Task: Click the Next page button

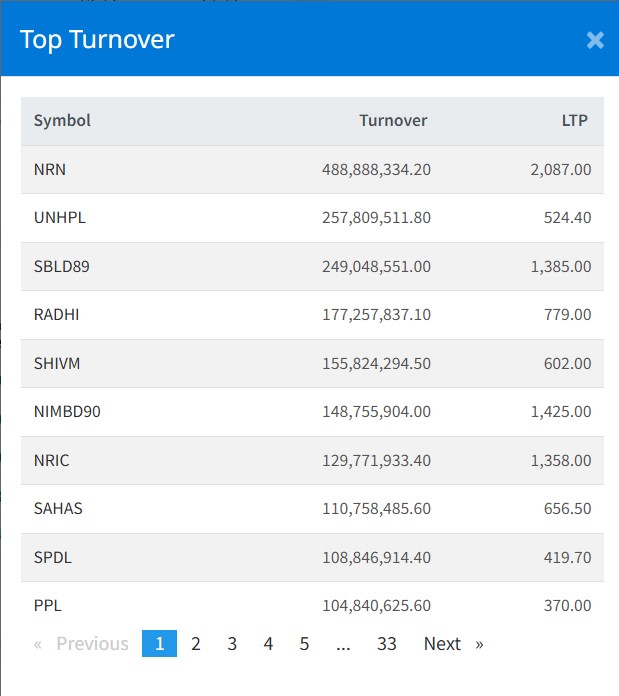Action: pyautogui.click(x=452, y=644)
